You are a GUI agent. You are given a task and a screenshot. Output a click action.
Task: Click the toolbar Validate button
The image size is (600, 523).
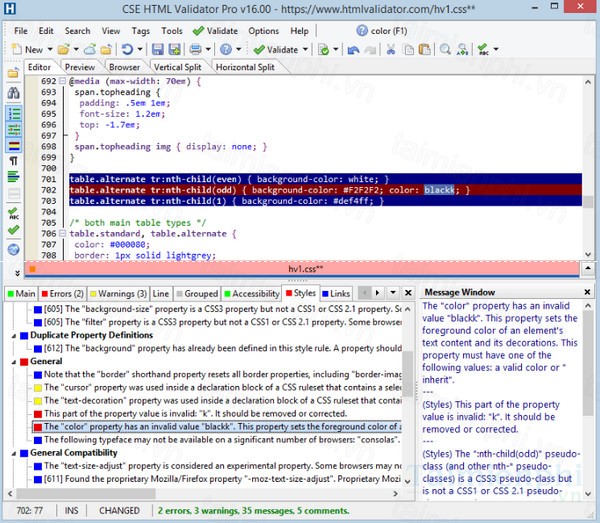click(276, 50)
